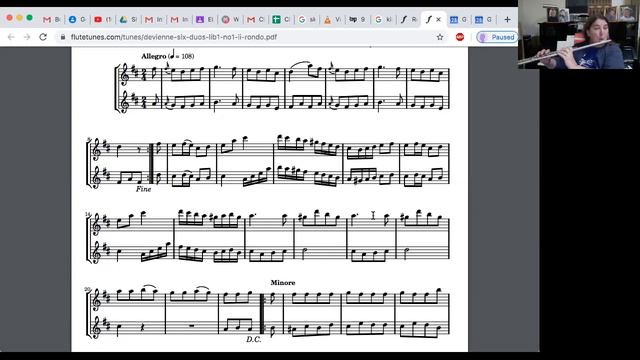640x360 pixels.
Task: Switch to the first Gmail tab
Action: click(x=51, y=19)
